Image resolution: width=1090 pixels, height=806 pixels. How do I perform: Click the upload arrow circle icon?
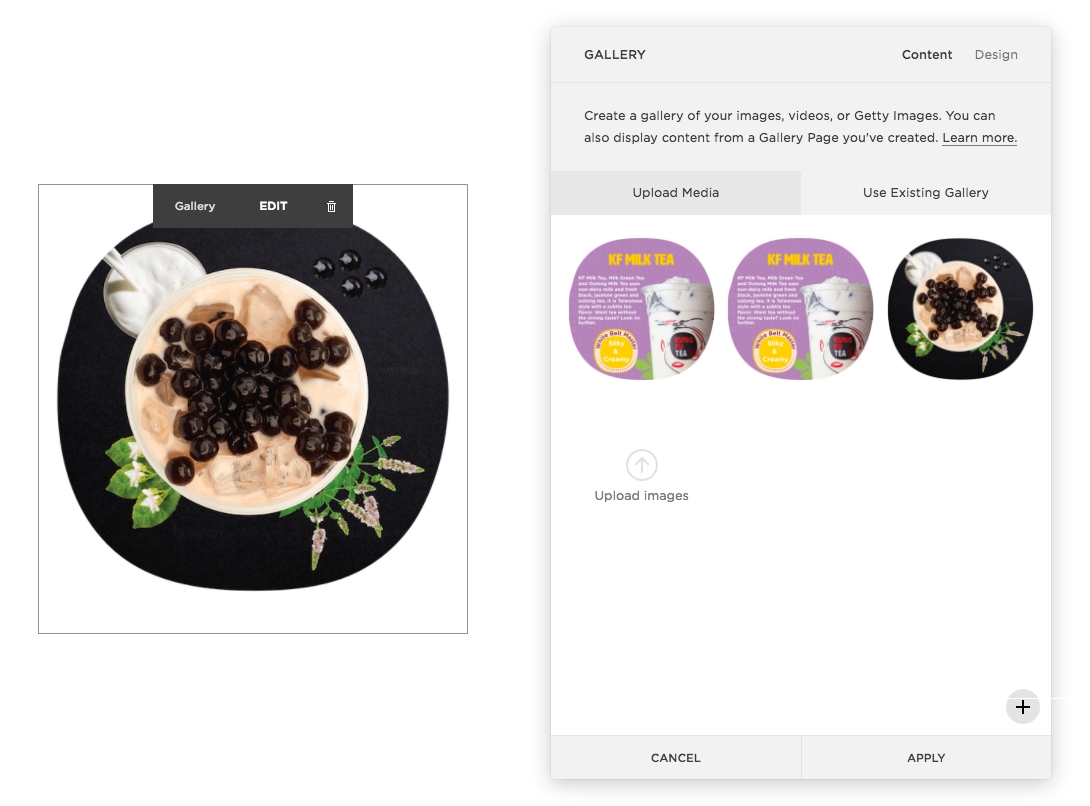click(642, 465)
